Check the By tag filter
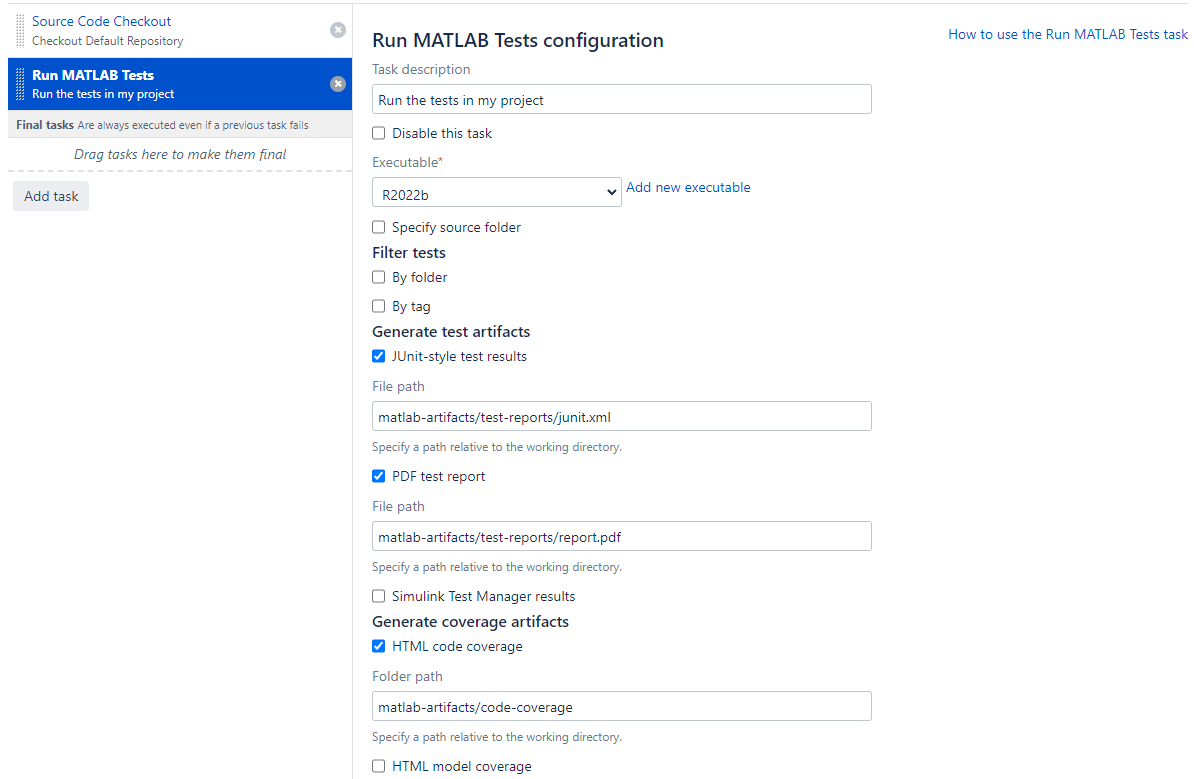 [x=378, y=306]
